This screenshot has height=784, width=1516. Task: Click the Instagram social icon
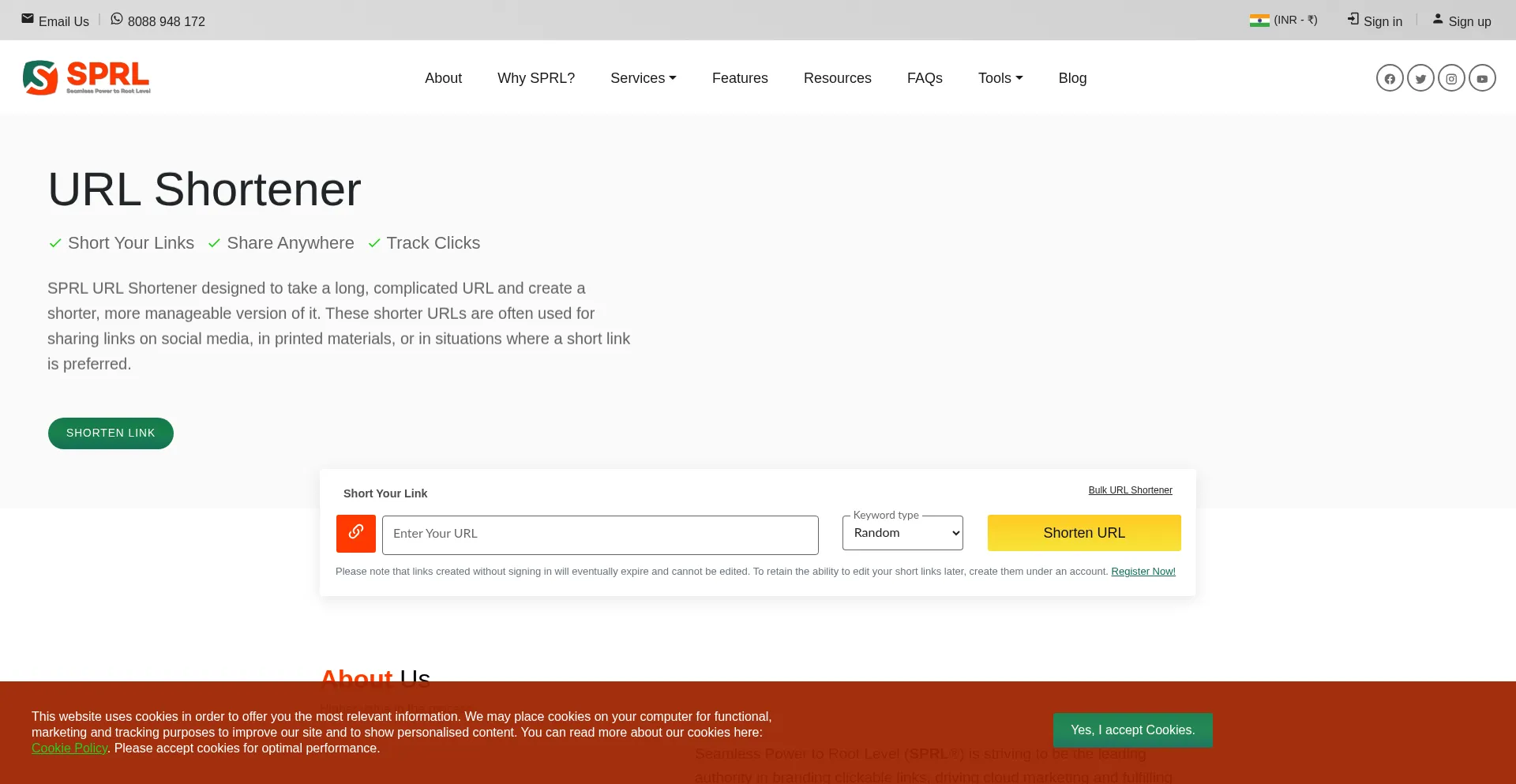[1451, 78]
